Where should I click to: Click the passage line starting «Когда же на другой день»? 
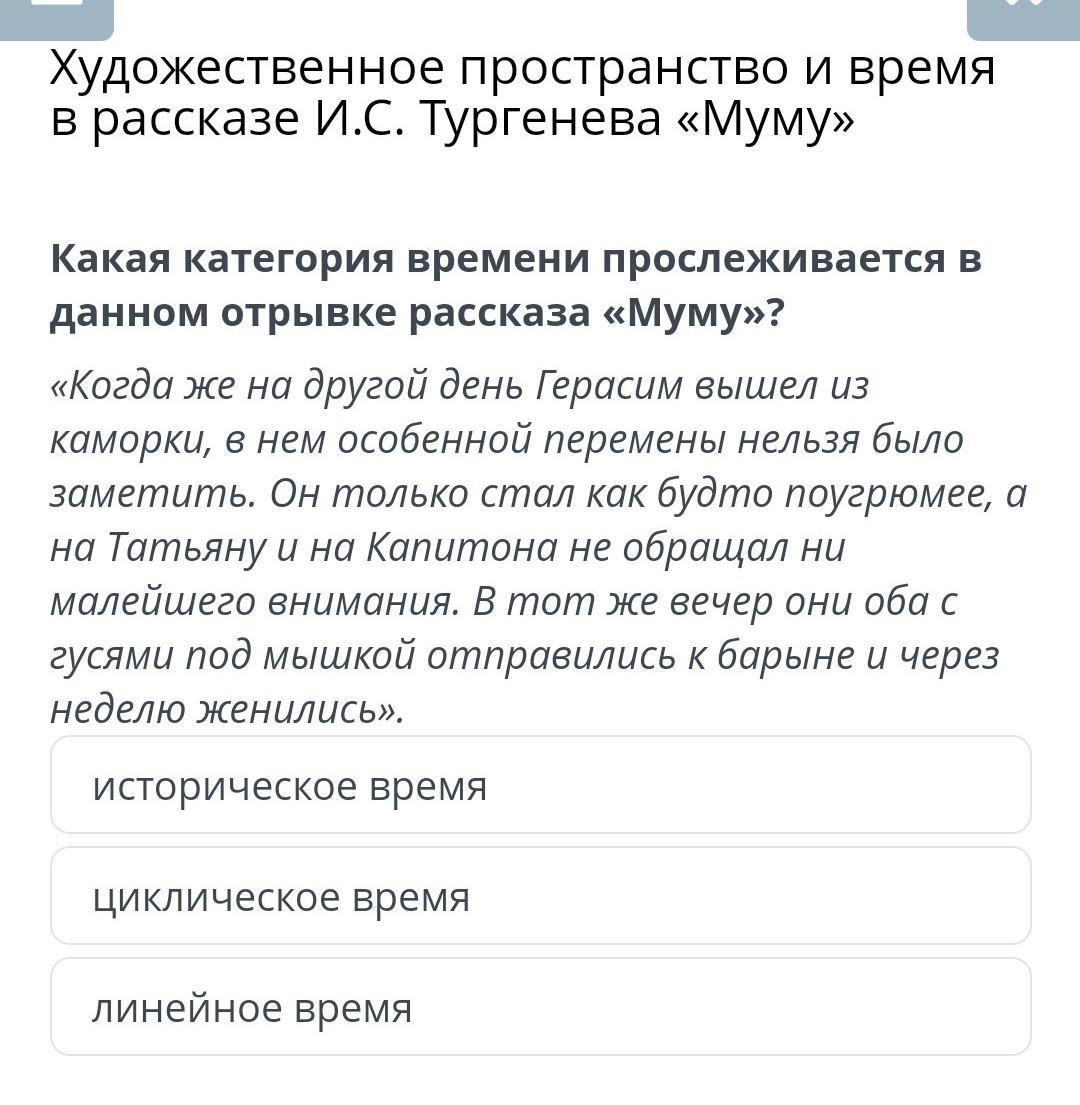[x=459, y=386]
